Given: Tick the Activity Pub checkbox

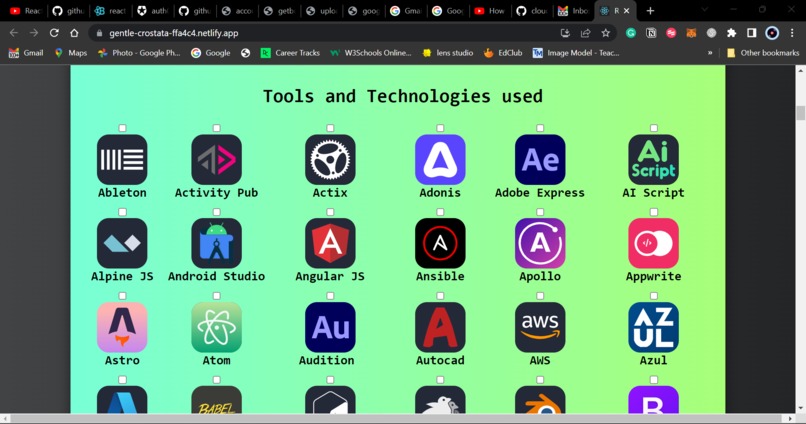Looking at the screenshot, I should 216,128.
